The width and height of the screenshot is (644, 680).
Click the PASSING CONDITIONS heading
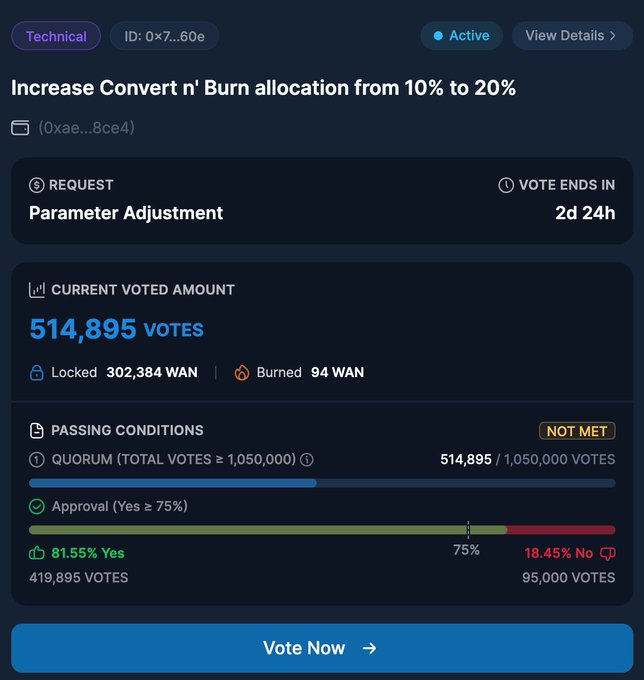click(x=127, y=430)
